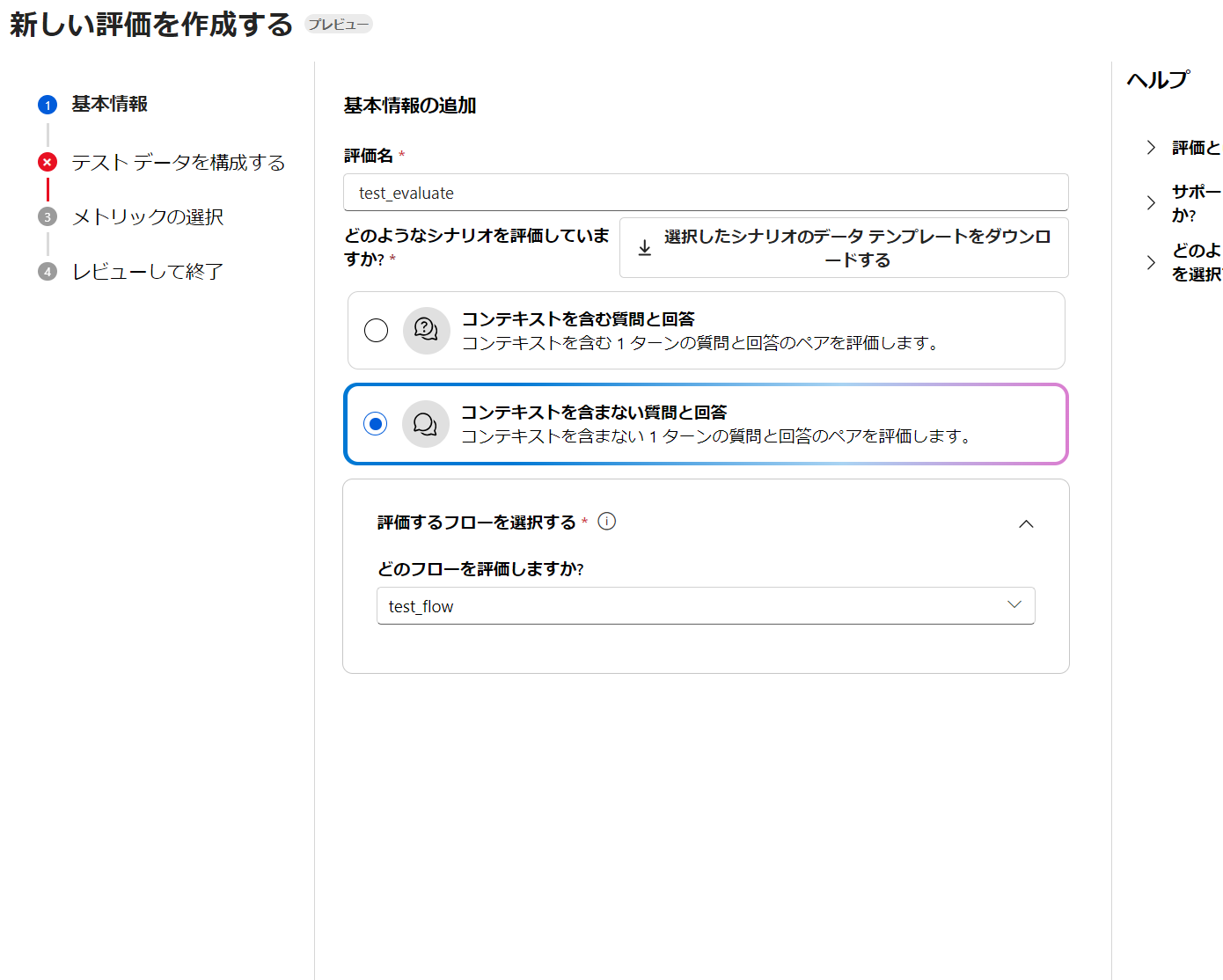Click the 評価するフローを選択する section title
Screen dimensions: 1223x980
click(477, 523)
